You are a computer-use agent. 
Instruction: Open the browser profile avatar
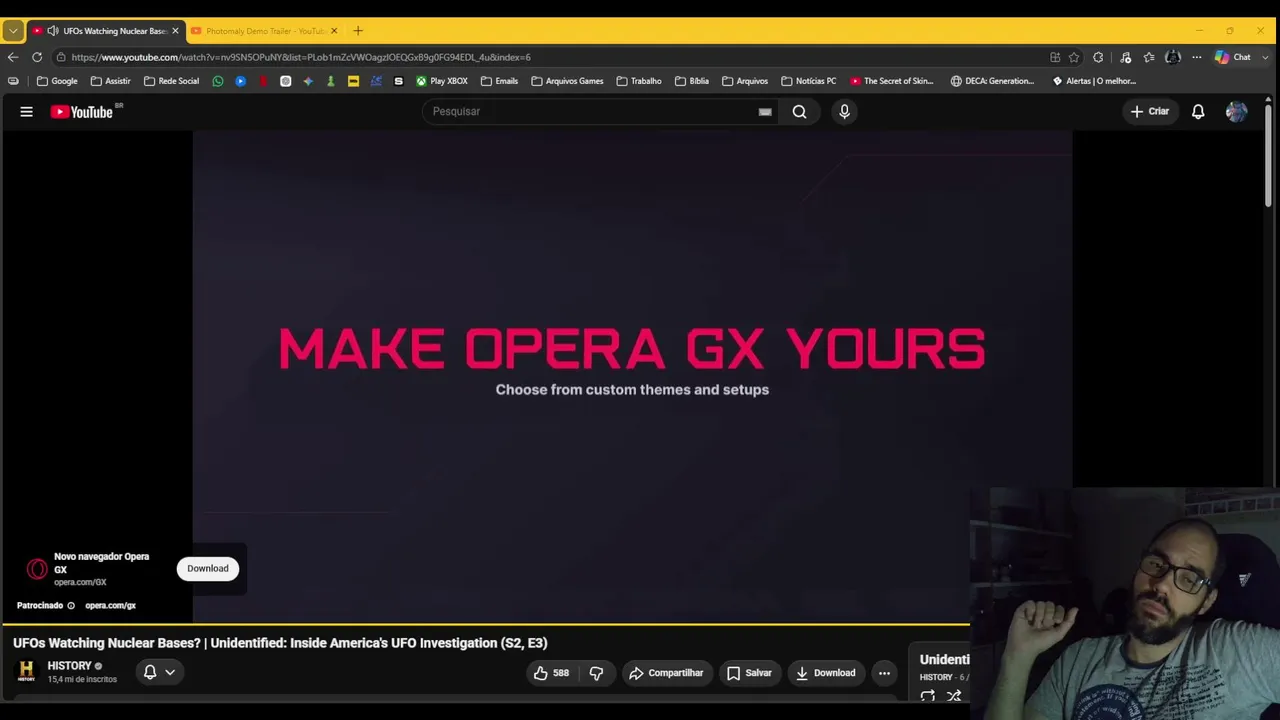pyautogui.click(x=1173, y=57)
